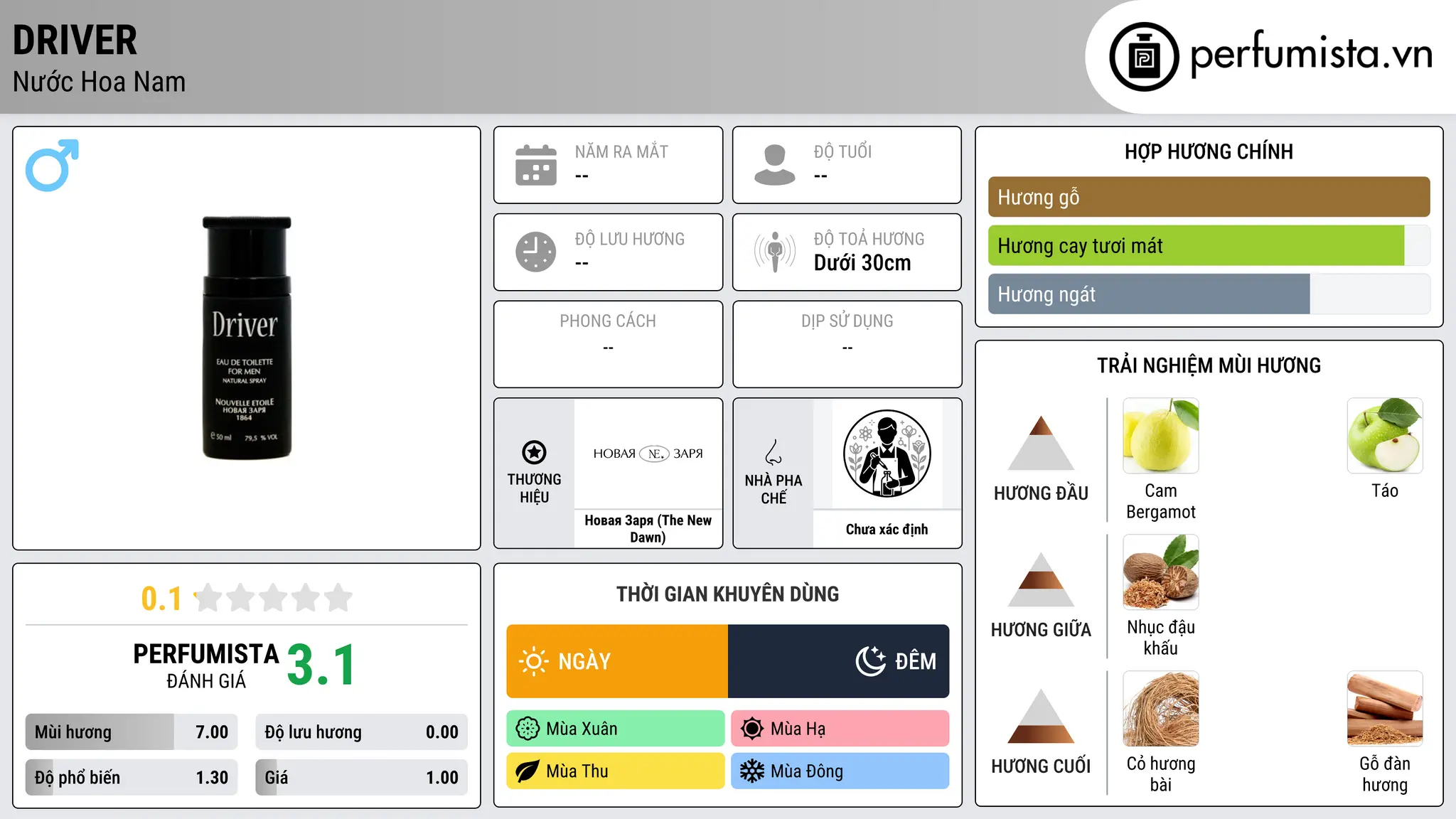This screenshot has height=819, width=1456.
Task: Select the Hương cay tươi mát accord bar
Action: pos(1209,246)
